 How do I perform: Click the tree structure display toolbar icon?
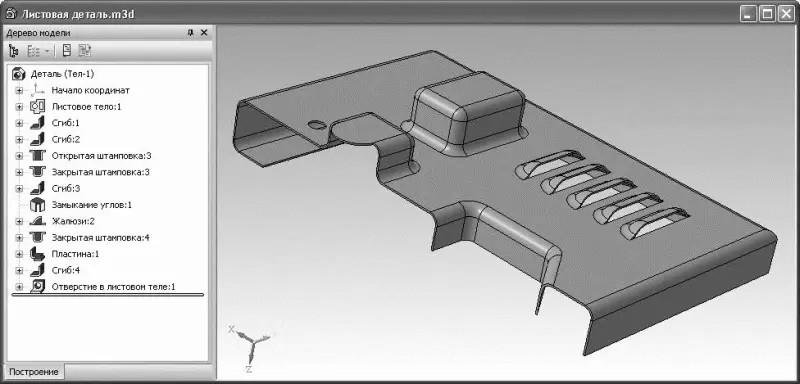(14, 50)
